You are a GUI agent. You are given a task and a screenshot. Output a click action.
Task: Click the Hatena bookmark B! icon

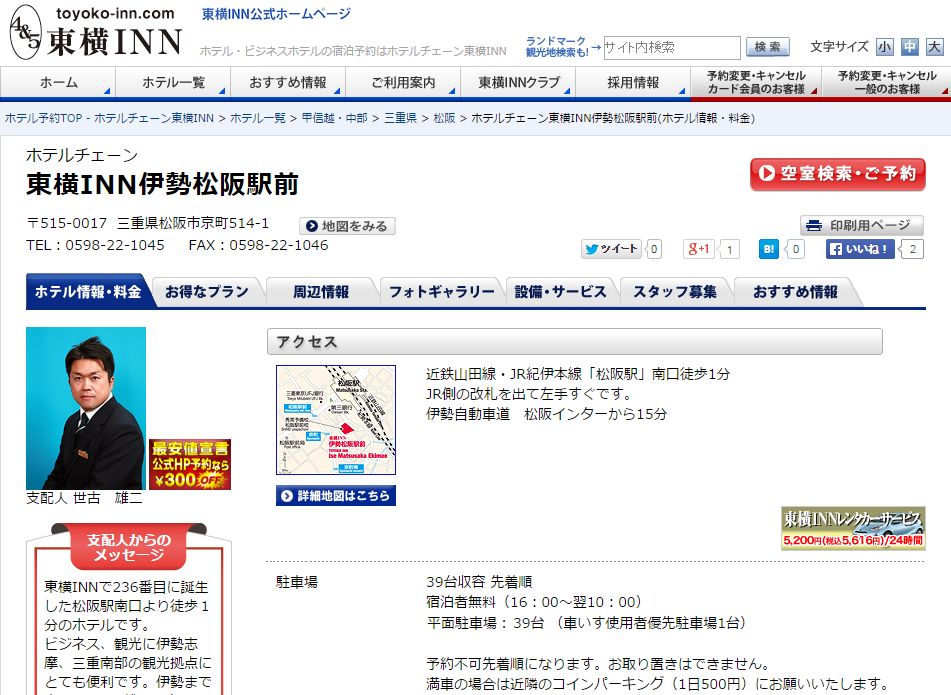pyautogui.click(x=768, y=250)
